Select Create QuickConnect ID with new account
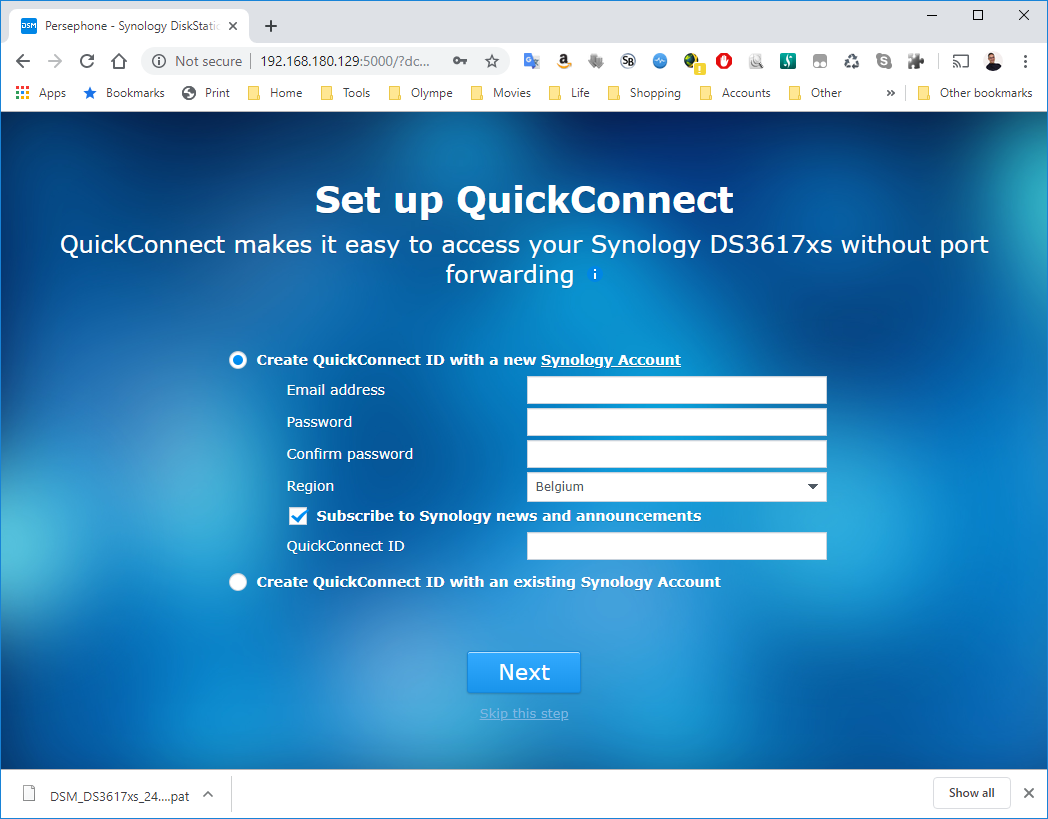 pyautogui.click(x=238, y=360)
